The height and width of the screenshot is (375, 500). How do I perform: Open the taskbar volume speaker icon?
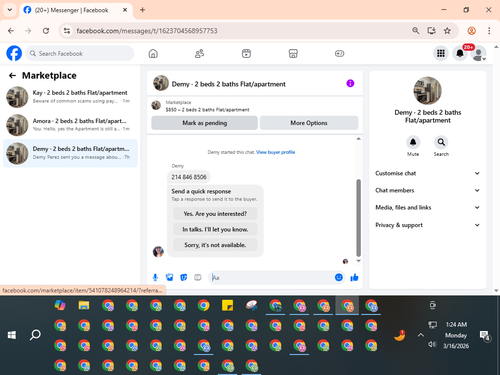(x=432, y=344)
